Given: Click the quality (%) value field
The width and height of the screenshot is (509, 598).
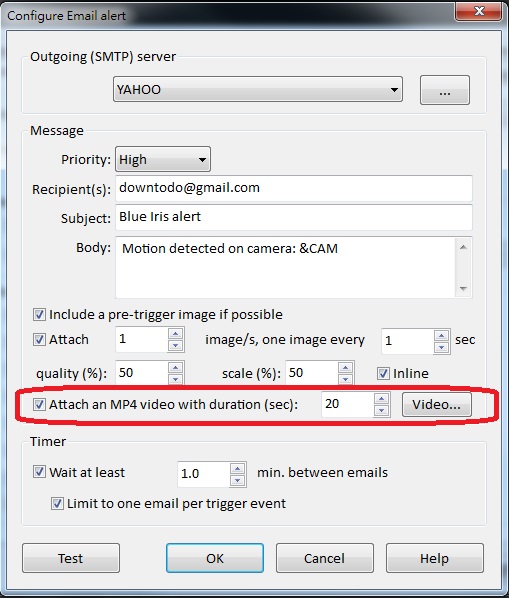Looking at the screenshot, I should (x=141, y=373).
